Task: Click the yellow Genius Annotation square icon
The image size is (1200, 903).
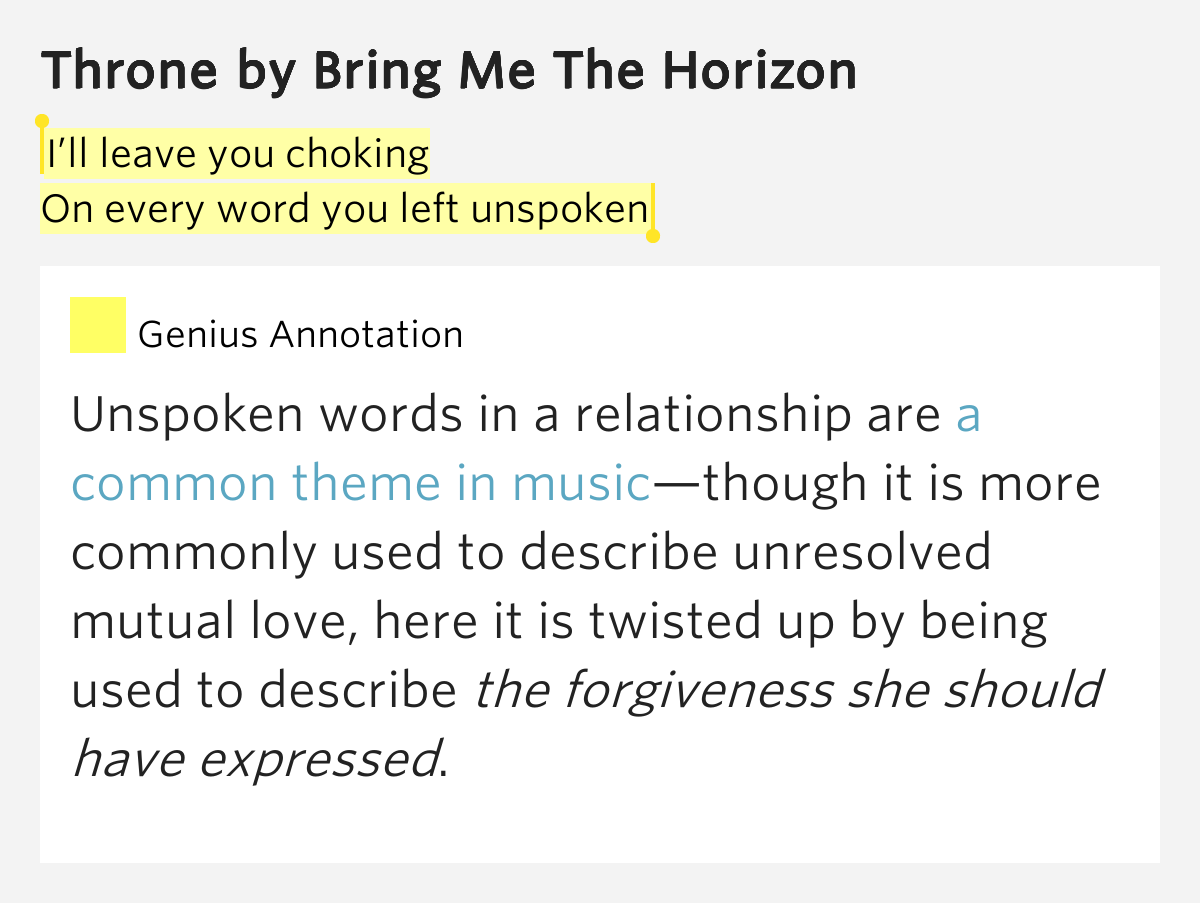Action: point(97,325)
